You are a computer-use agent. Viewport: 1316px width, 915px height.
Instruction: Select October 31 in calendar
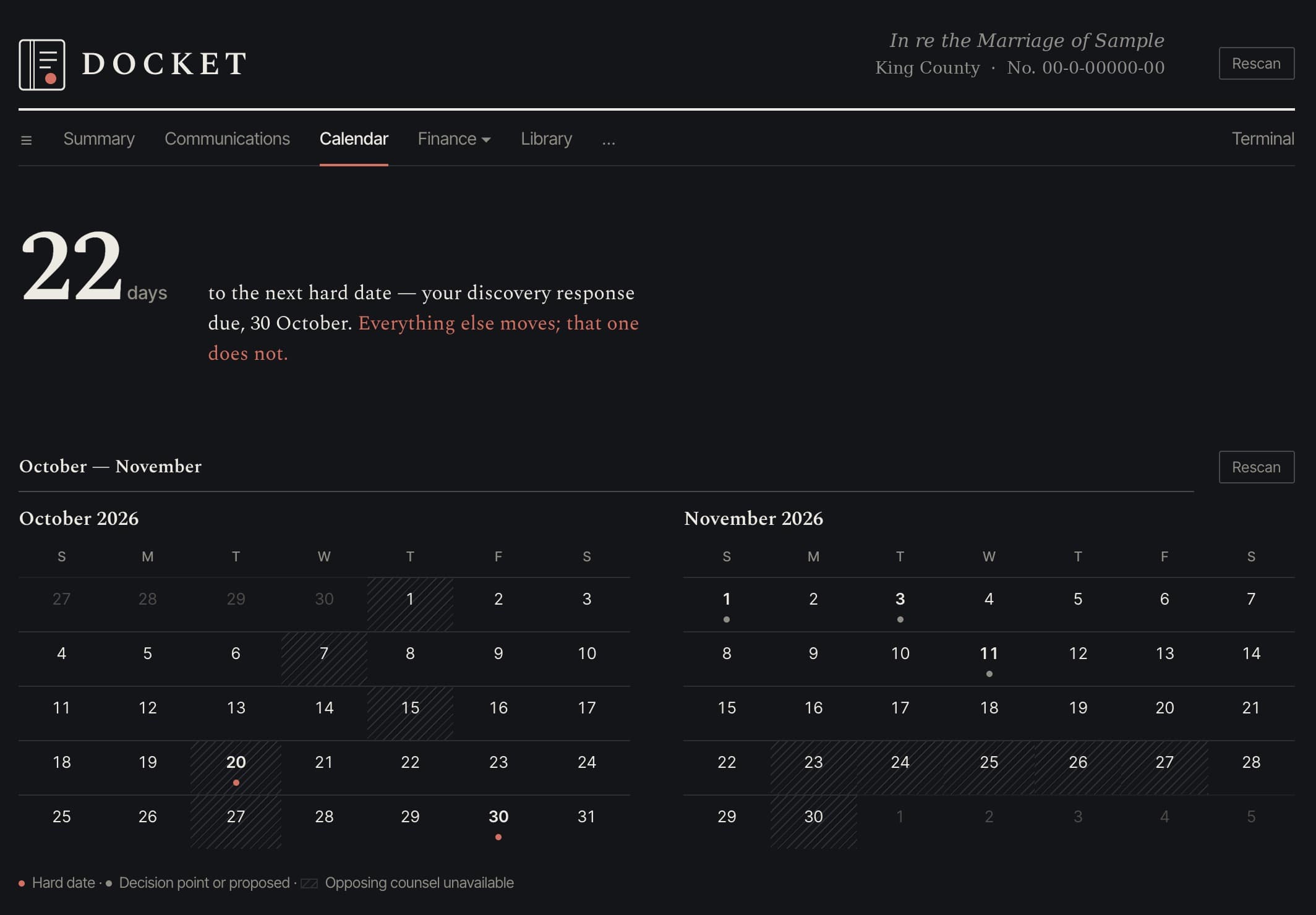coord(586,822)
